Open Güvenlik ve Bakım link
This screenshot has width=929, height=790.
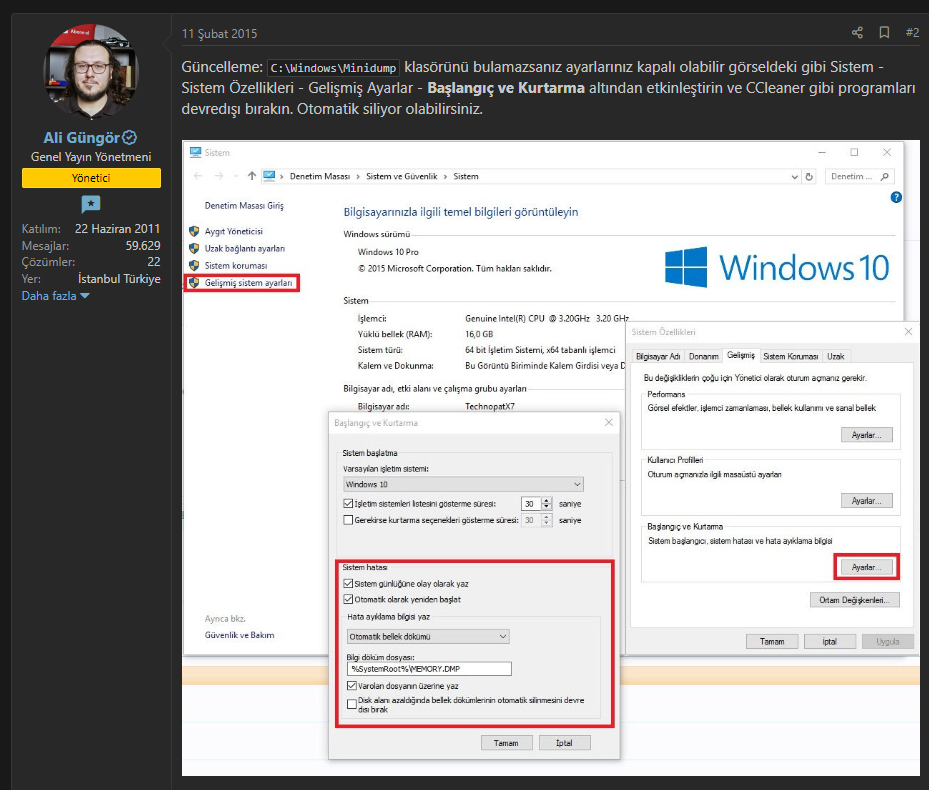click(x=239, y=635)
